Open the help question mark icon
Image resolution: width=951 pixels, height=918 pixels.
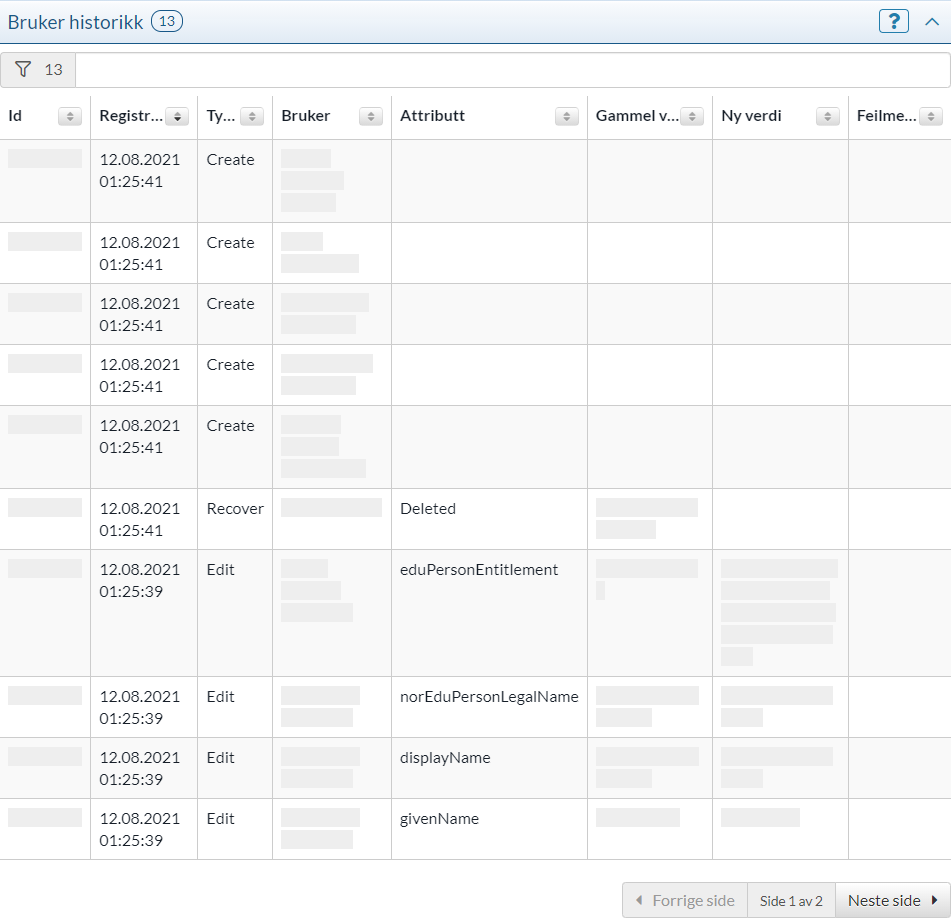pyautogui.click(x=893, y=21)
